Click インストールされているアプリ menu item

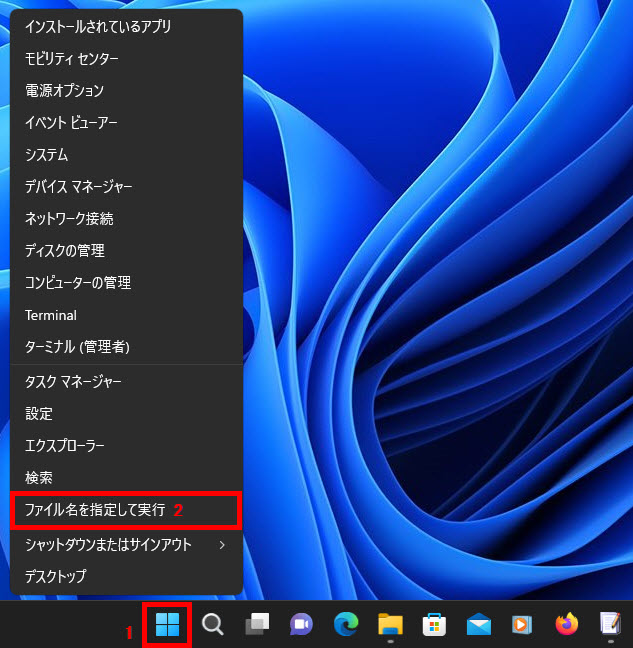pyautogui.click(x=98, y=26)
